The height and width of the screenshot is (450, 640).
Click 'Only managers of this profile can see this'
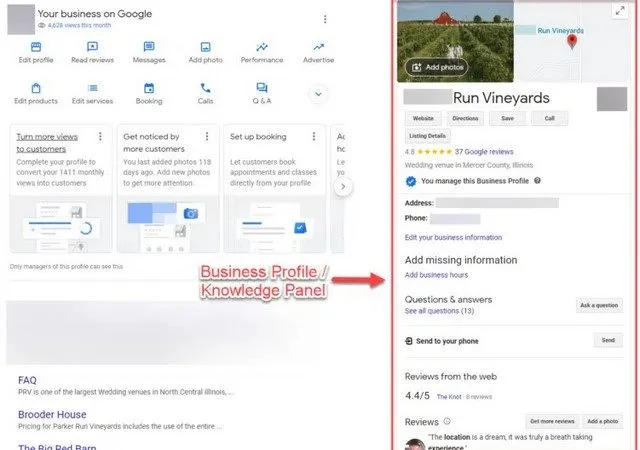tap(66, 266)
